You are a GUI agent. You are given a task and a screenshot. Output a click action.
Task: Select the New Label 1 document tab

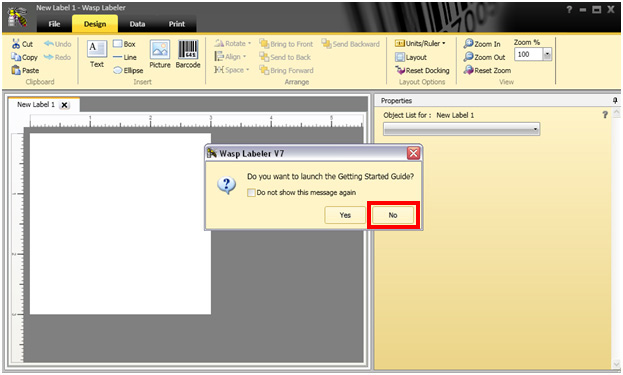36,104
